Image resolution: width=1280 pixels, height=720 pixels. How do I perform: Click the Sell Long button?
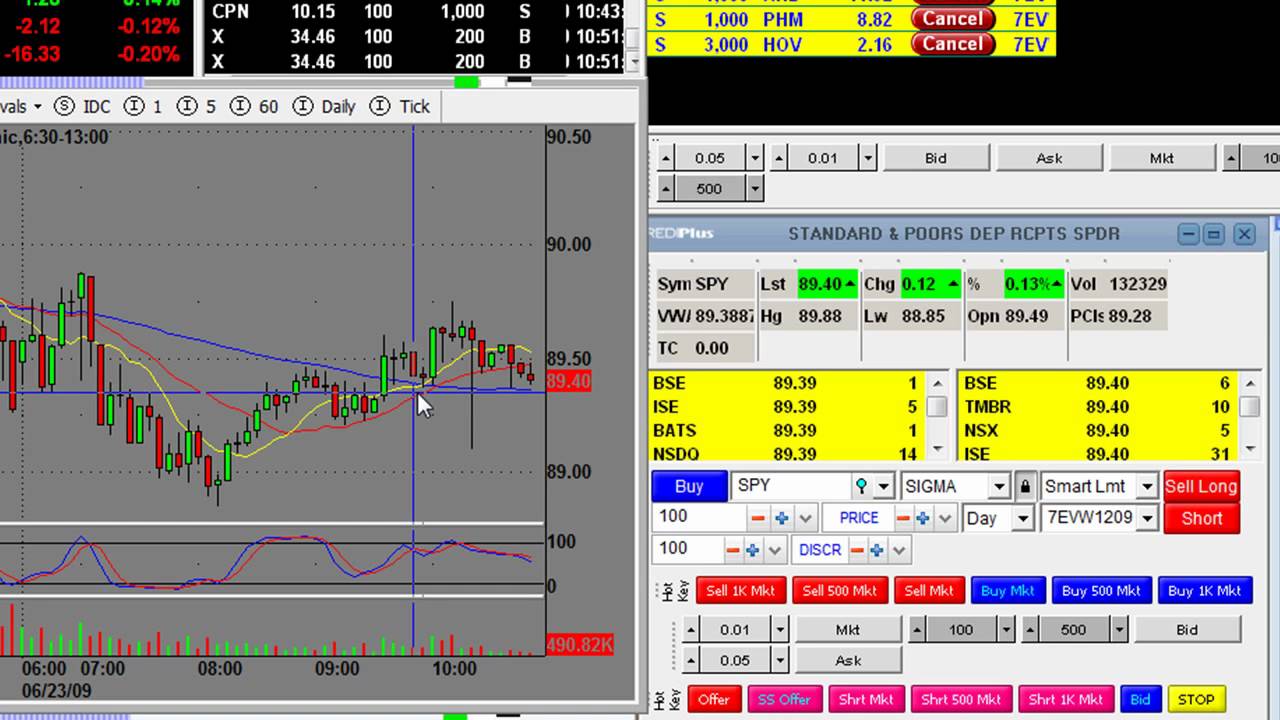click(1201, 486)
